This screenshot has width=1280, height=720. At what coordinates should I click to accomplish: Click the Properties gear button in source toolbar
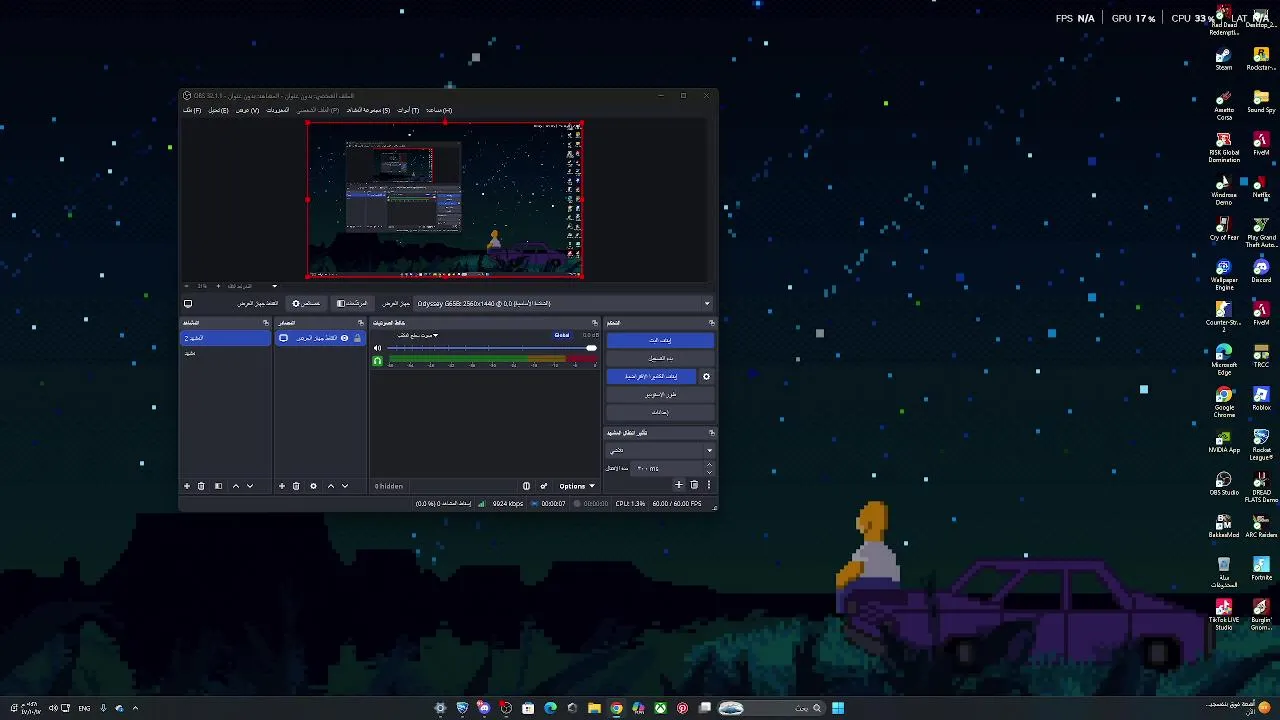[x=306, y=303]
